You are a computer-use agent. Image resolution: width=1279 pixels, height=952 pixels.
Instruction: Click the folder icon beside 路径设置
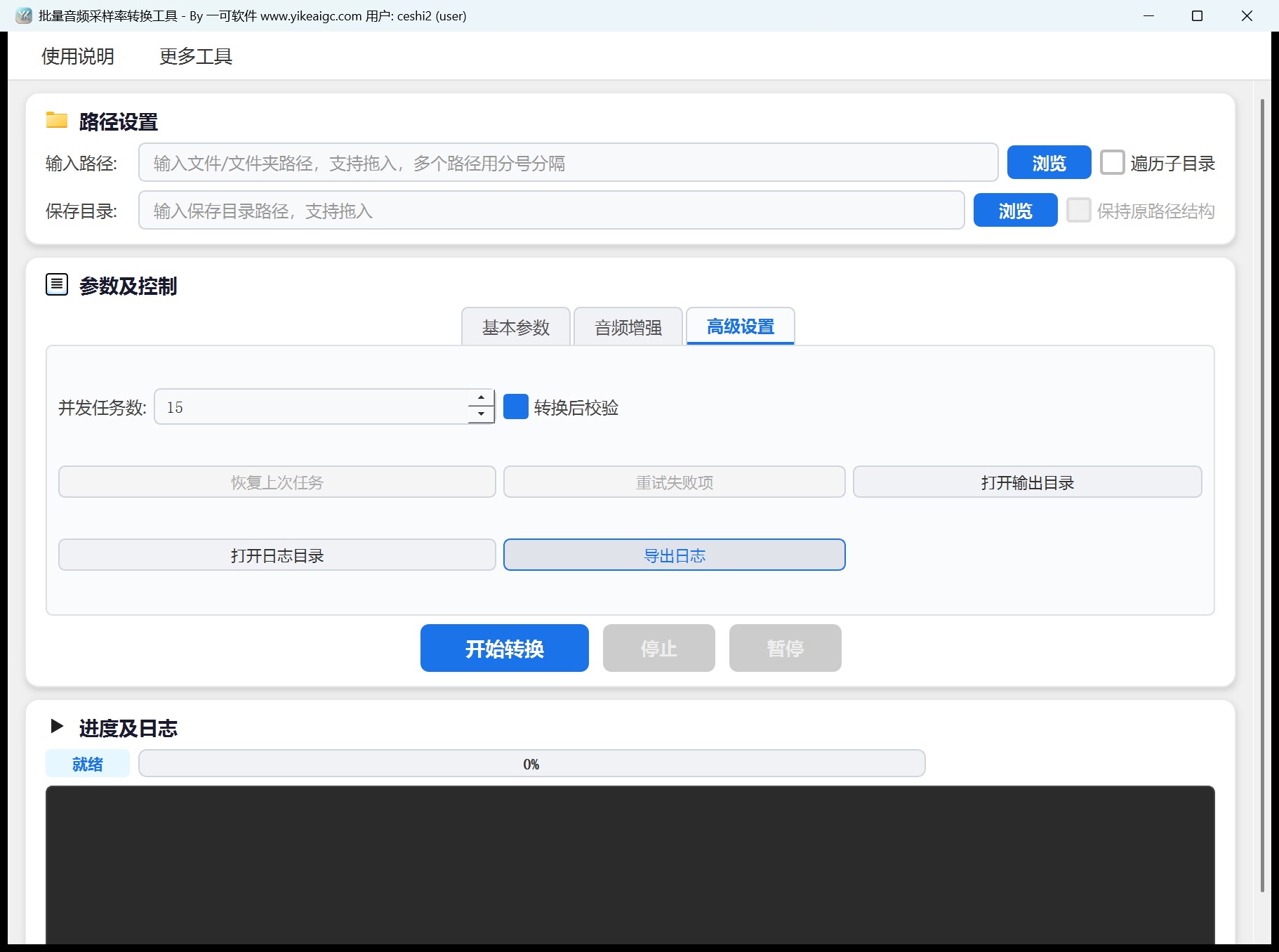click(x=57, y=120)
